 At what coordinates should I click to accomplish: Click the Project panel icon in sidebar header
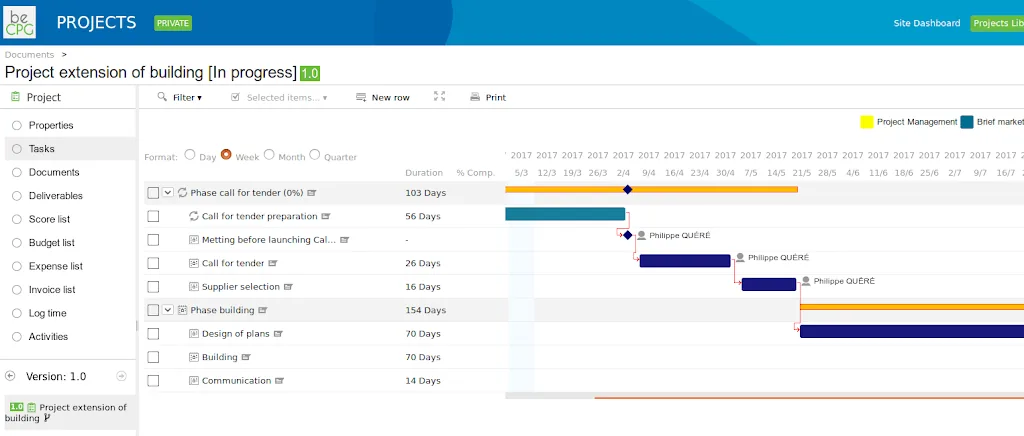coord(16,97)
